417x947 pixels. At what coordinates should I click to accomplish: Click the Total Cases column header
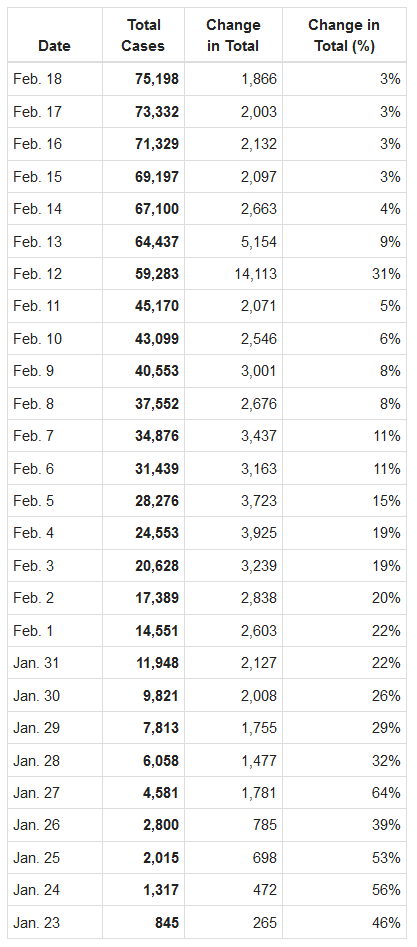(143, 36)
